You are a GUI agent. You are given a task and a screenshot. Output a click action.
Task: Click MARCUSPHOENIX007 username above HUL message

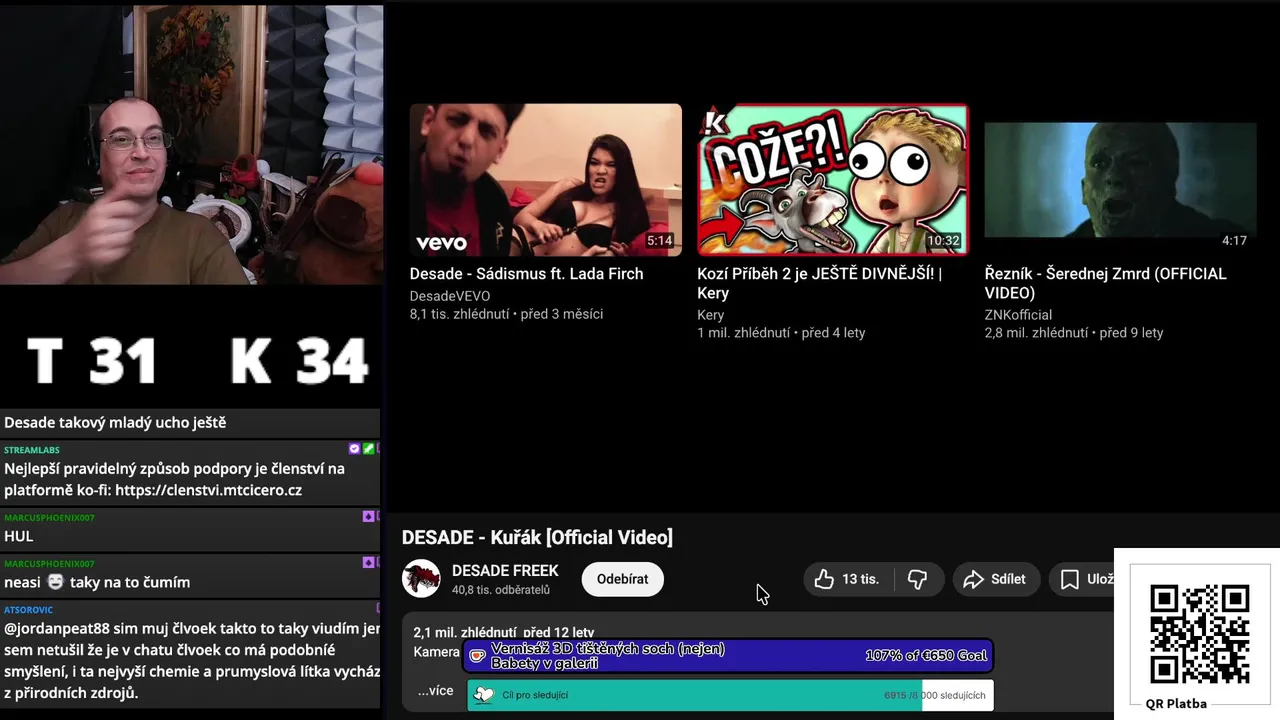click(49, 518)
